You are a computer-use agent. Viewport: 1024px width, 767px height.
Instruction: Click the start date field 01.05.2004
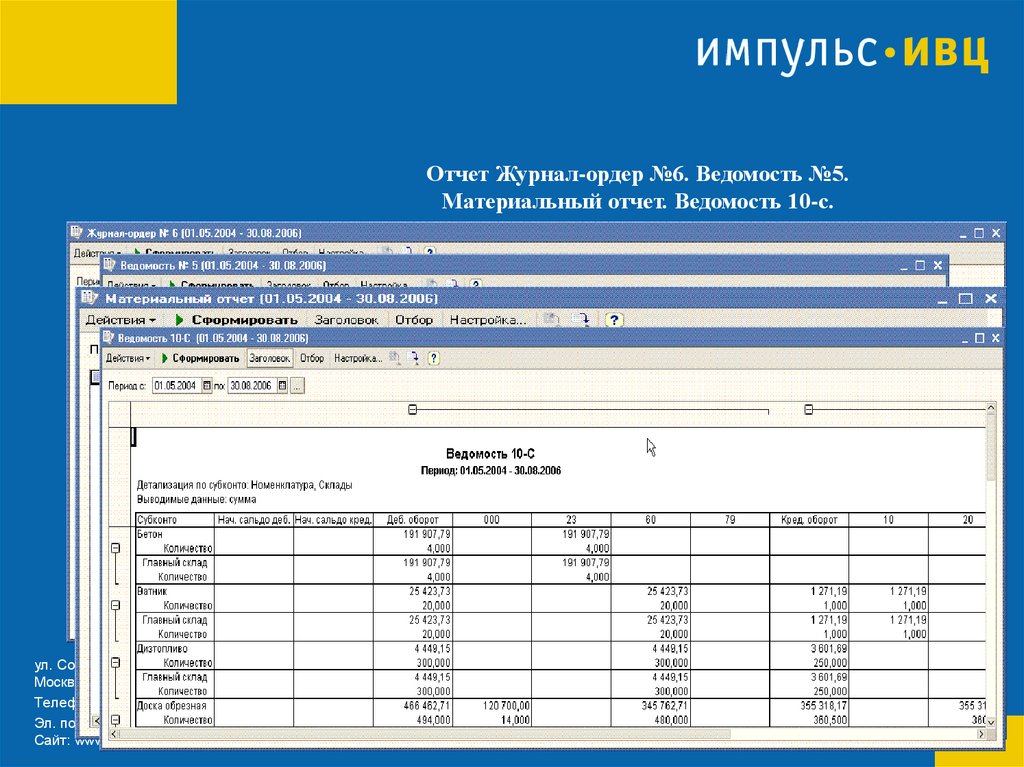177,385
